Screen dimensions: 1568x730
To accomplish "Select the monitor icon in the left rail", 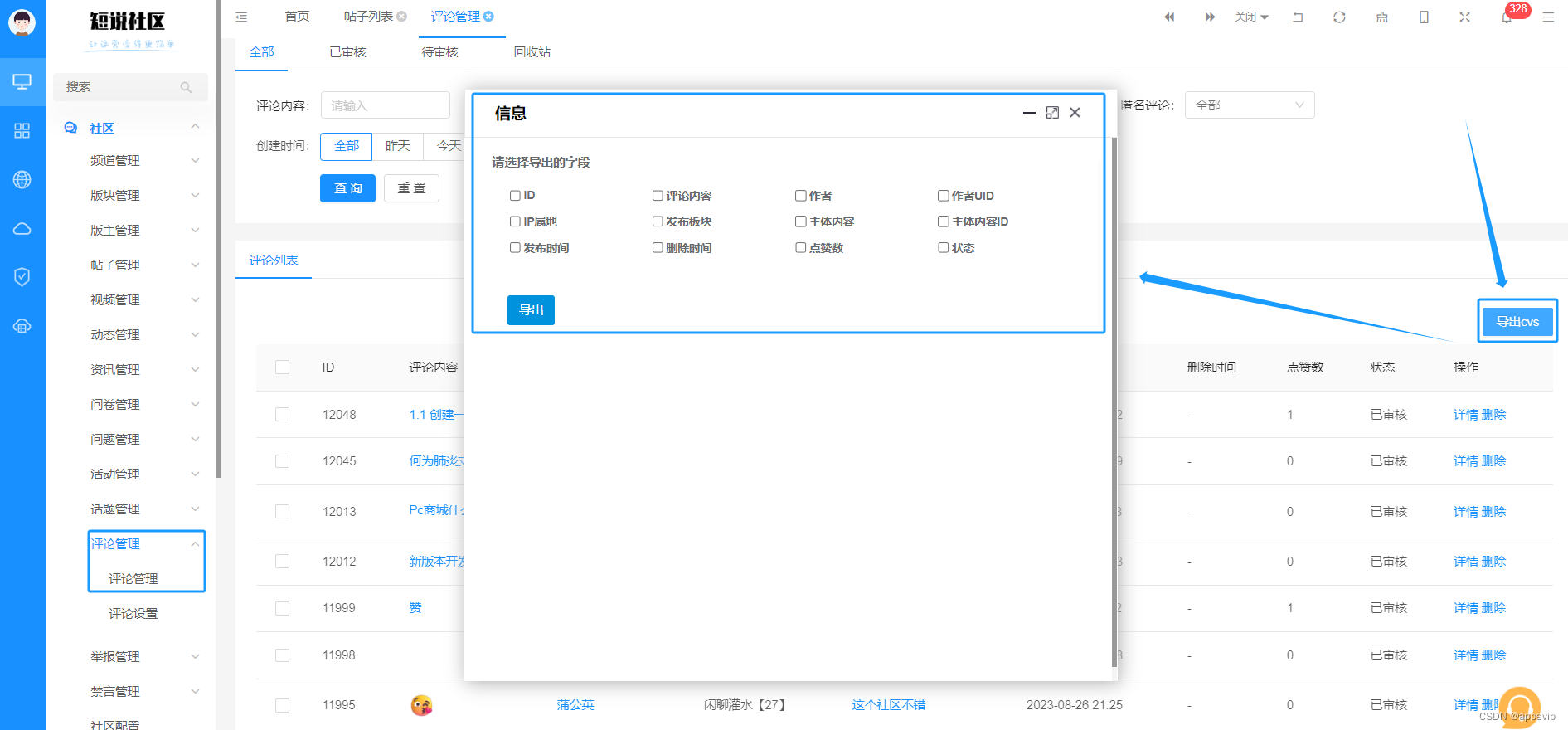I will pyautogui.click(x=22, y=81).
